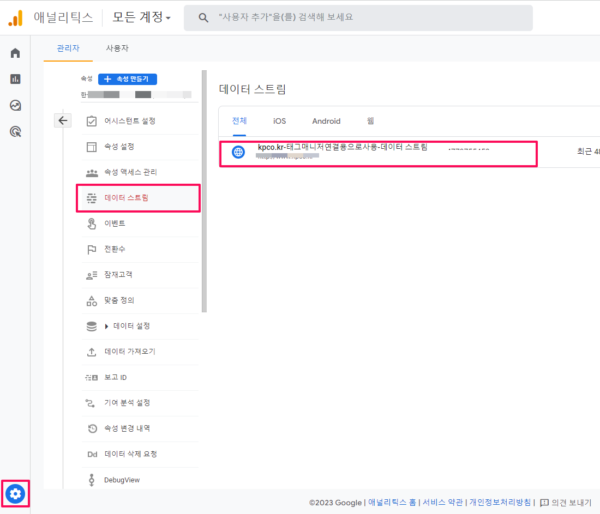Open 보고 ID menu entry

coord(140,378)
